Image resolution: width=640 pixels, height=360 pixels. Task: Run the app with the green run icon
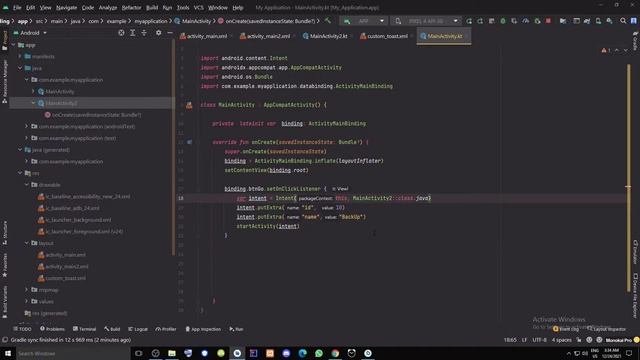pos(469,21)
